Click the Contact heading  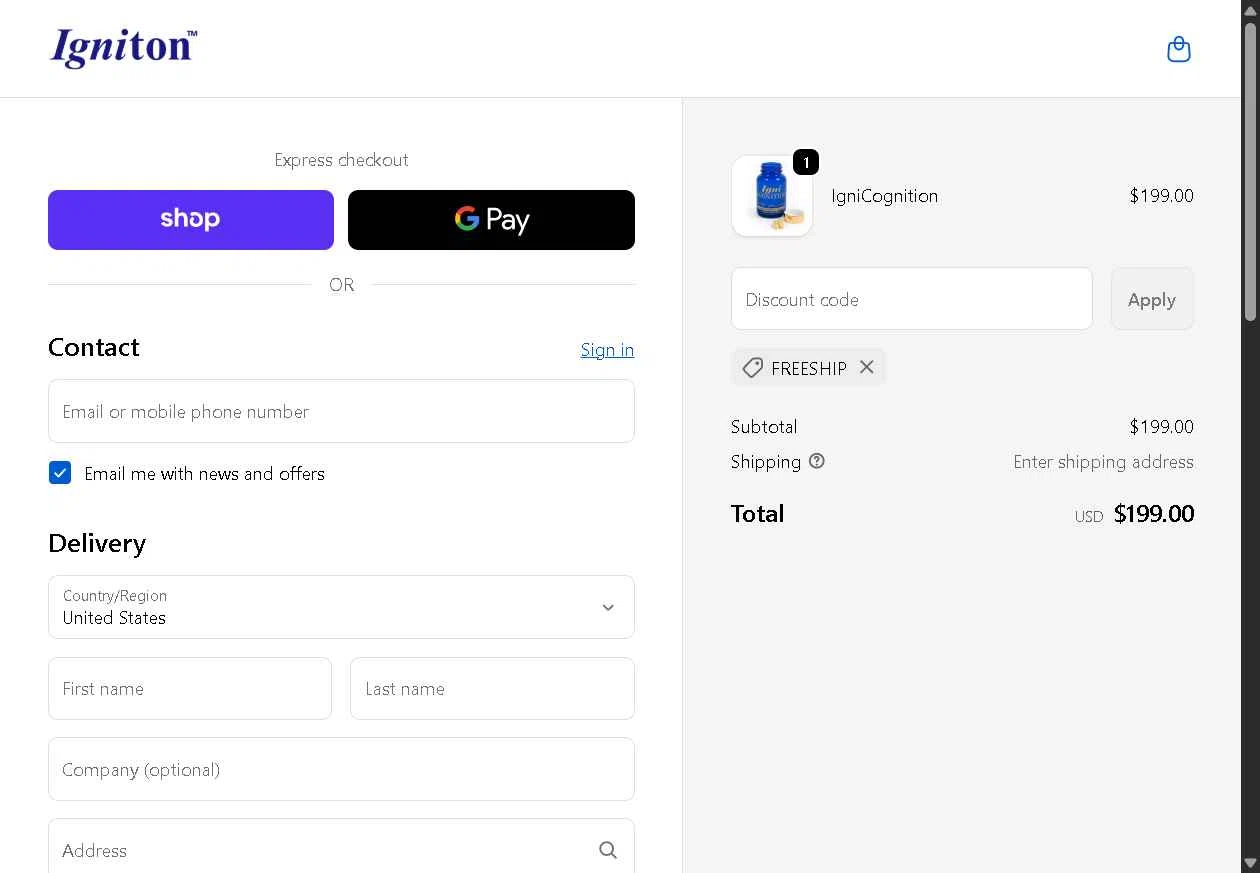[x=94, y=347]
